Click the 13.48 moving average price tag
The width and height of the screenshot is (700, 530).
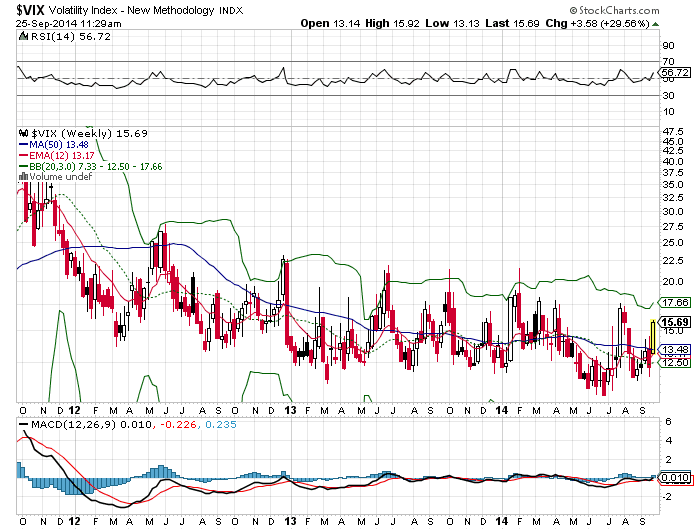click(675, 350)
